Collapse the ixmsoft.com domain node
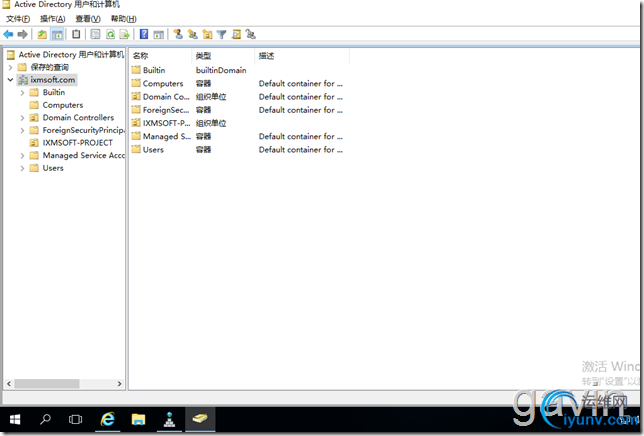This screenshot has height=436, width=644. pos(11,80)
